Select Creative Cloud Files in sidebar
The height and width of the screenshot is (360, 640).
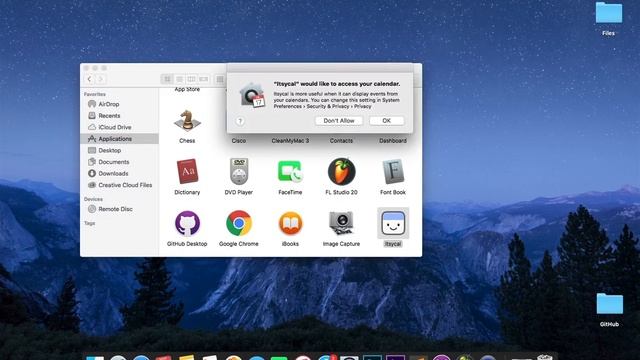tap(119, 185)
